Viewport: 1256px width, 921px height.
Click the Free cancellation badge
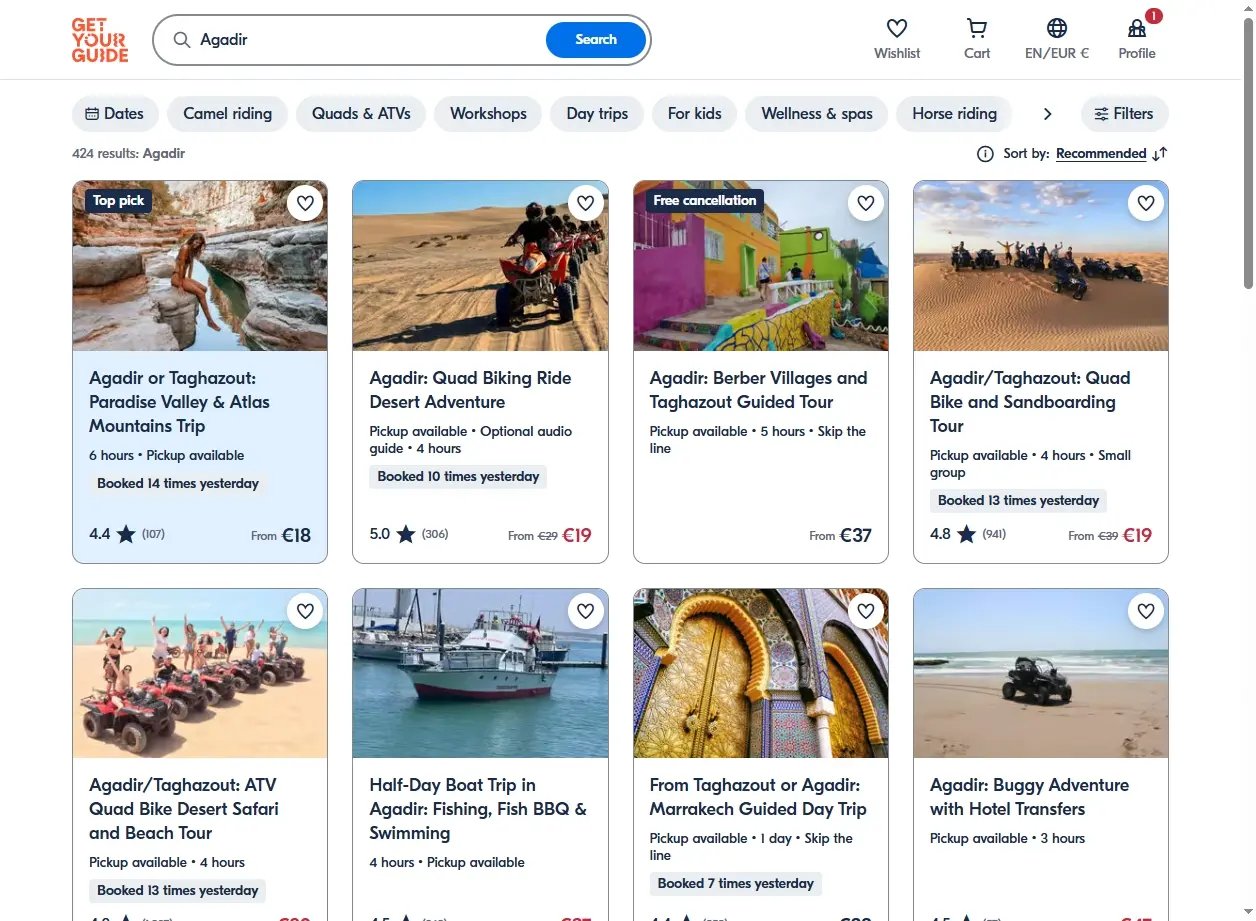tap(705, 201)
